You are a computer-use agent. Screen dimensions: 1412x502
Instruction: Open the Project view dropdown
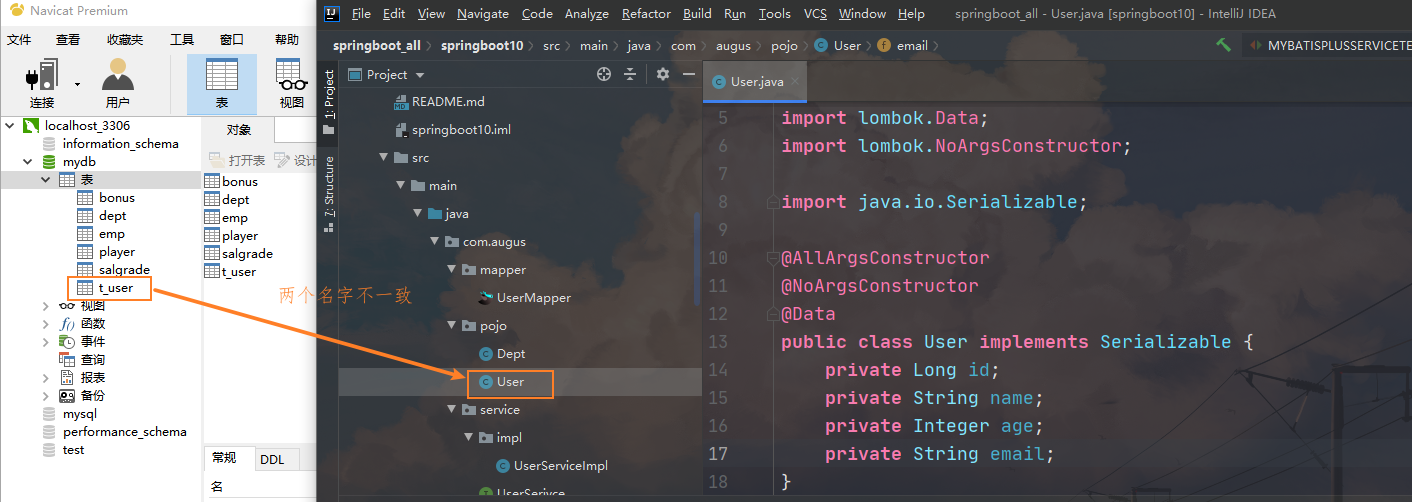(420, 75)
